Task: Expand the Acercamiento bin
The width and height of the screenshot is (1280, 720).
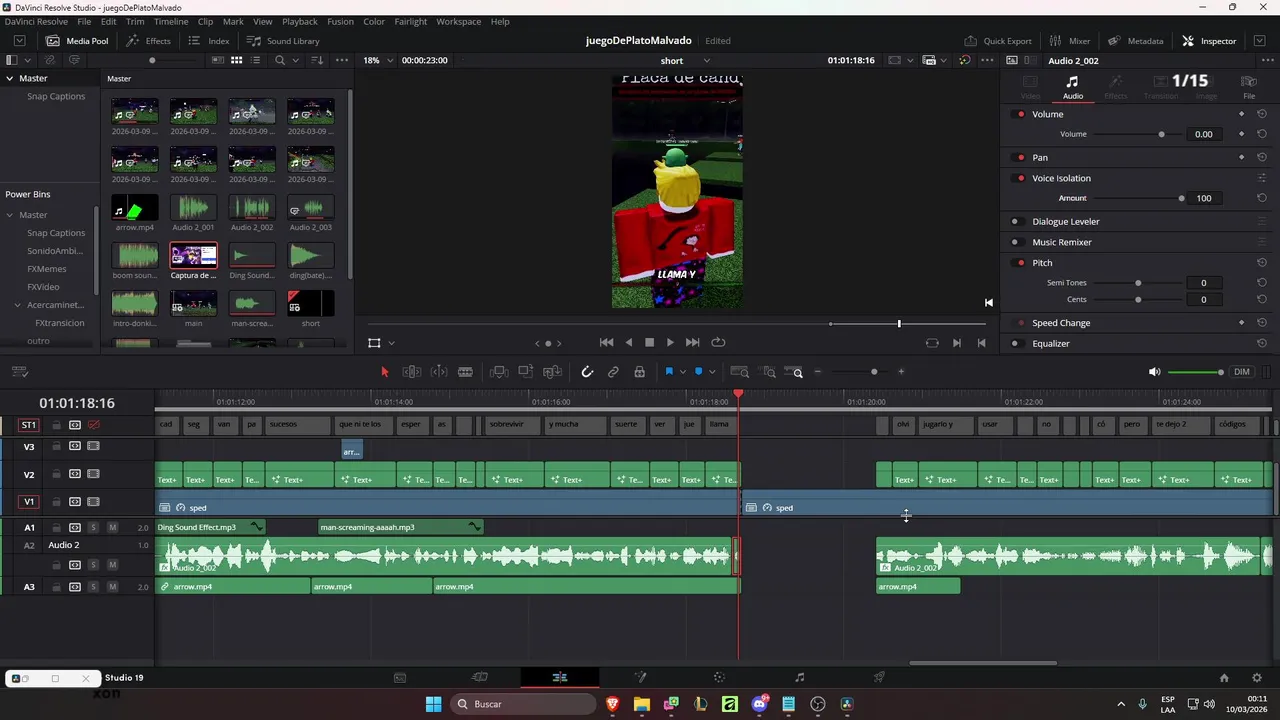Action: (17, 305)
